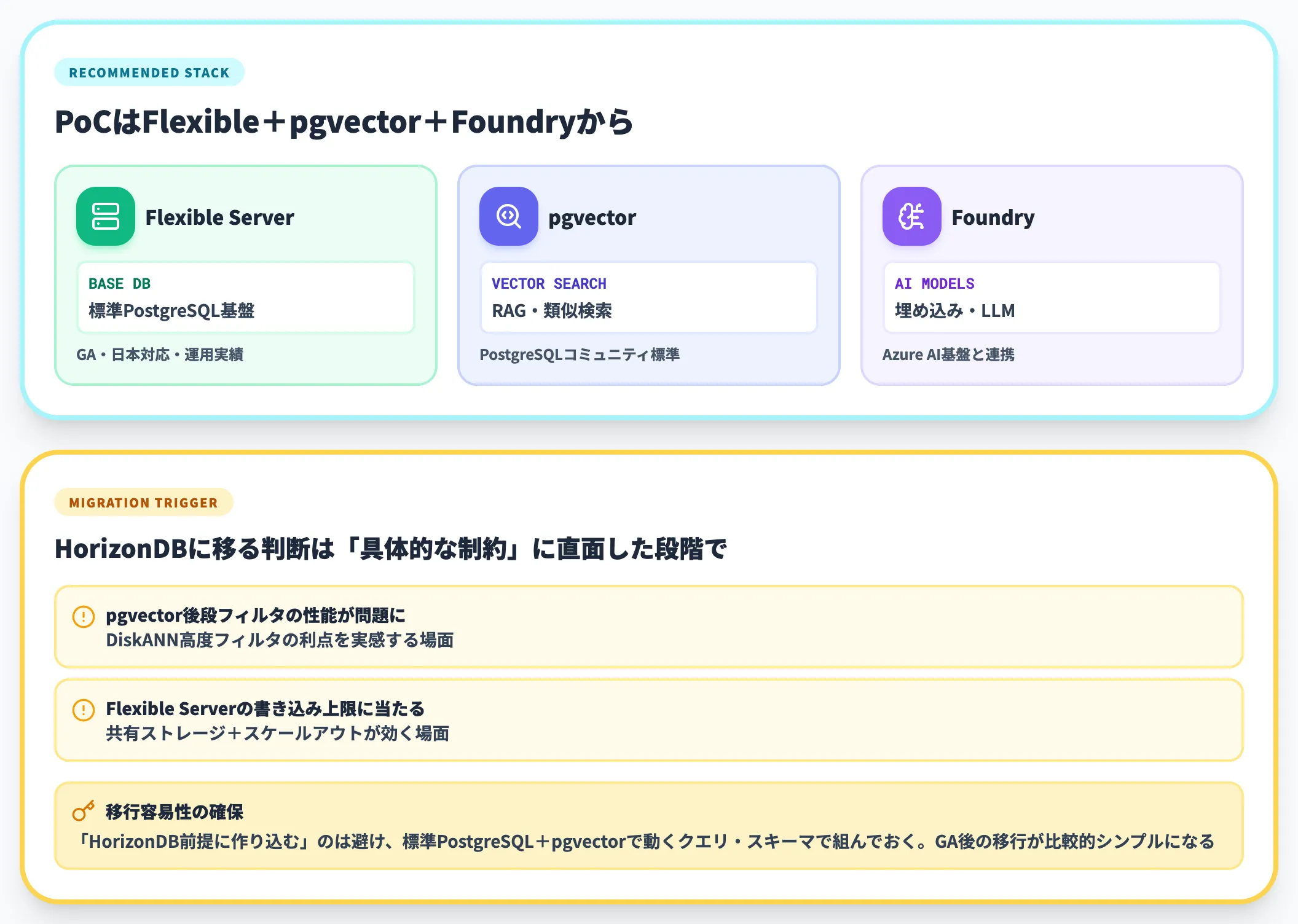Click the VECTOR SEARCH label

(549, 284)
